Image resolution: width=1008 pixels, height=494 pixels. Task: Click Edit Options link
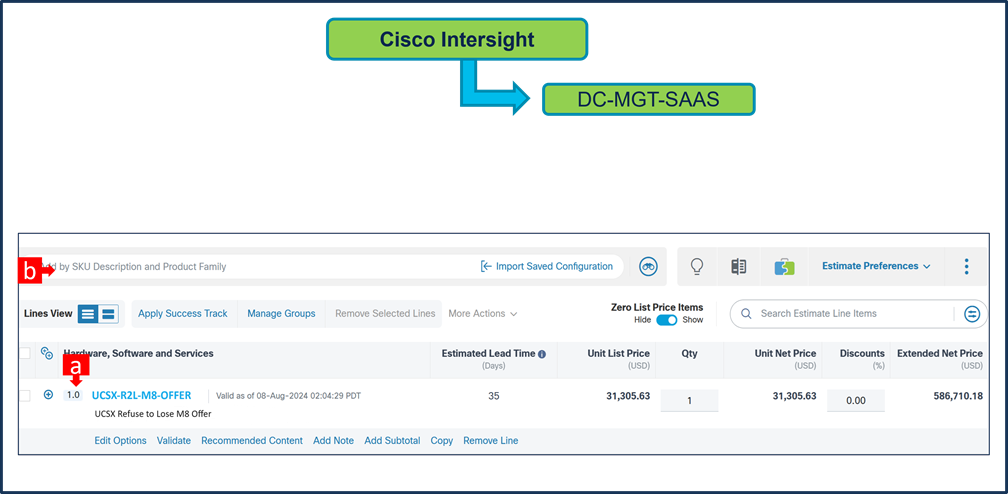point(120,441)
